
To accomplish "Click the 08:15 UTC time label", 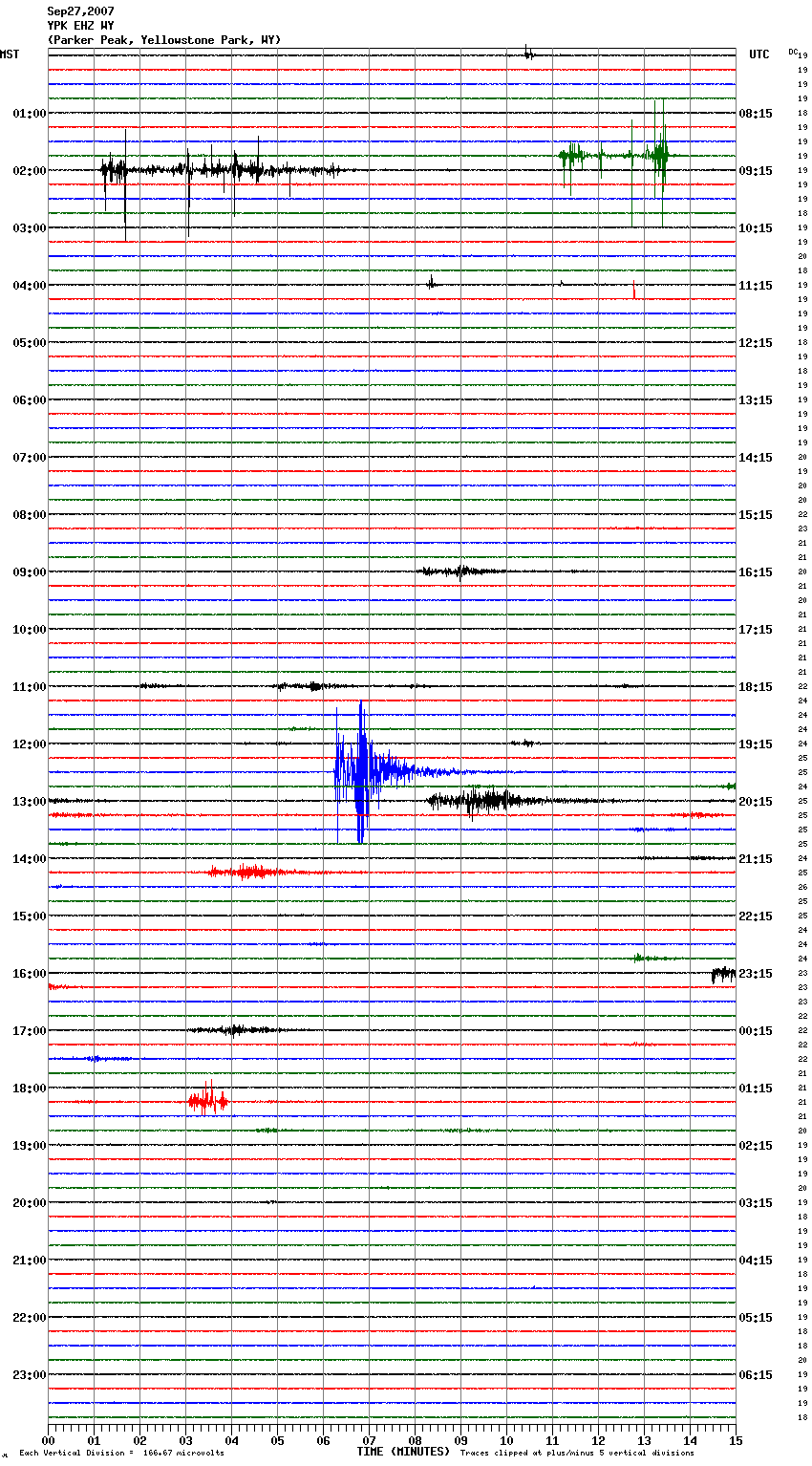I will 756,113.
